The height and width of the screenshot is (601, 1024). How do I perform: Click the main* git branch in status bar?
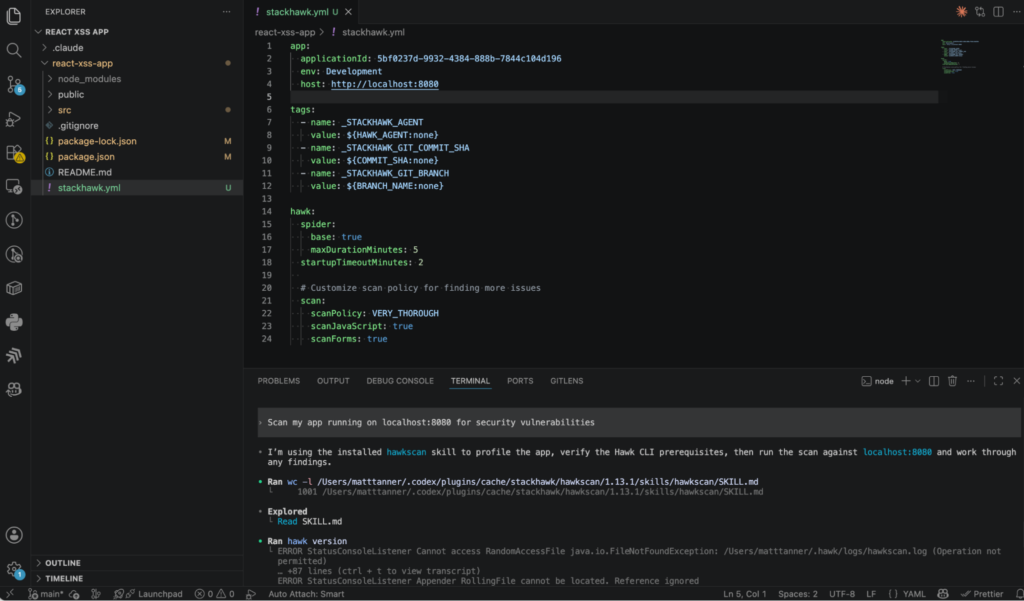[x=46, y=594]
